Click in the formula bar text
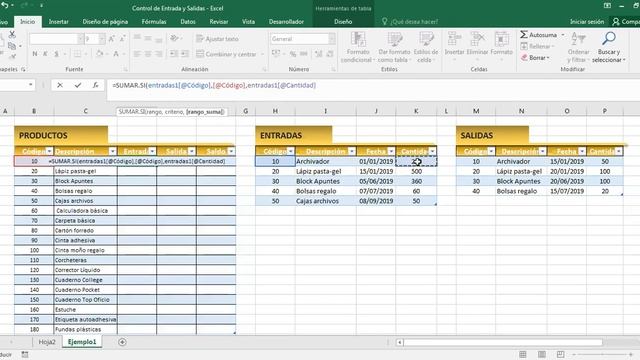The width and height of the screenshot is (640, 360). coord(214,85)
